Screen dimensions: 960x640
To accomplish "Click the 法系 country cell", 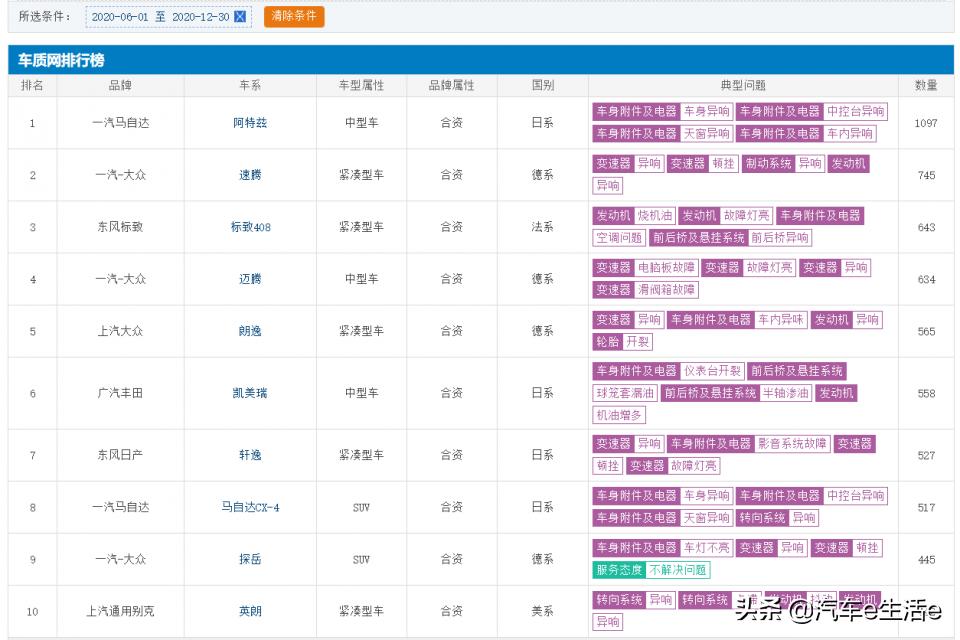I will click(542, 227).
